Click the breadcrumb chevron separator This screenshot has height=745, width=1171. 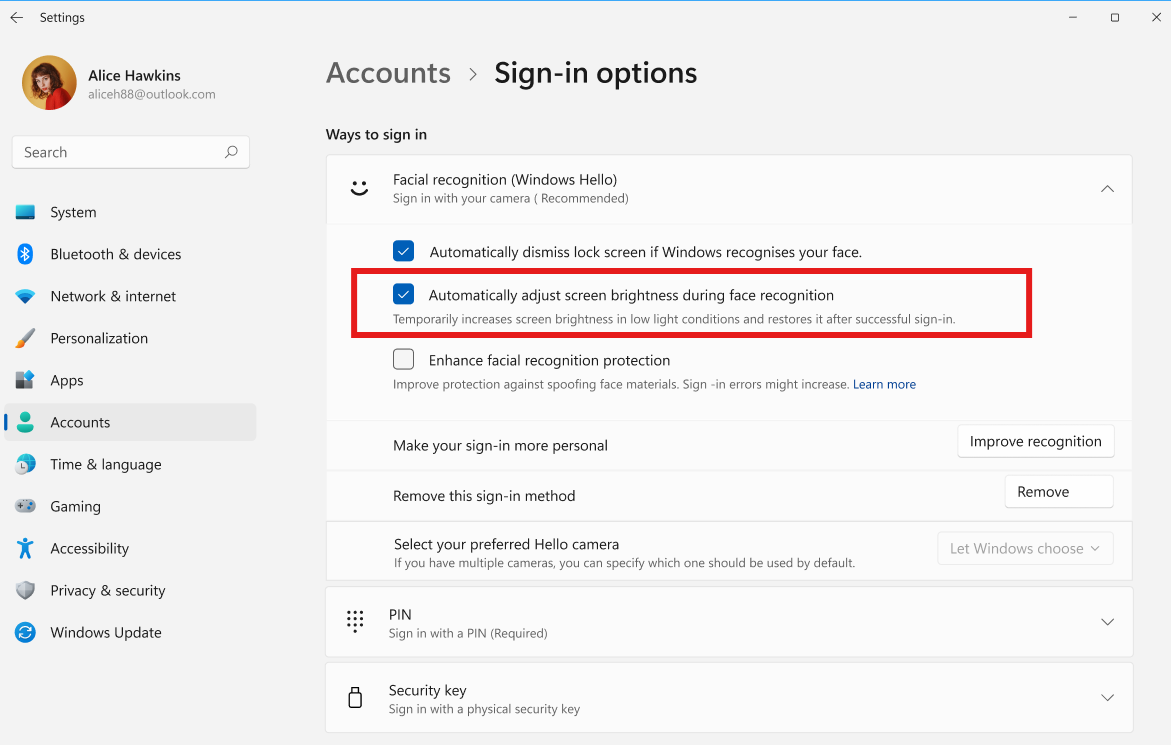[473, 75]
